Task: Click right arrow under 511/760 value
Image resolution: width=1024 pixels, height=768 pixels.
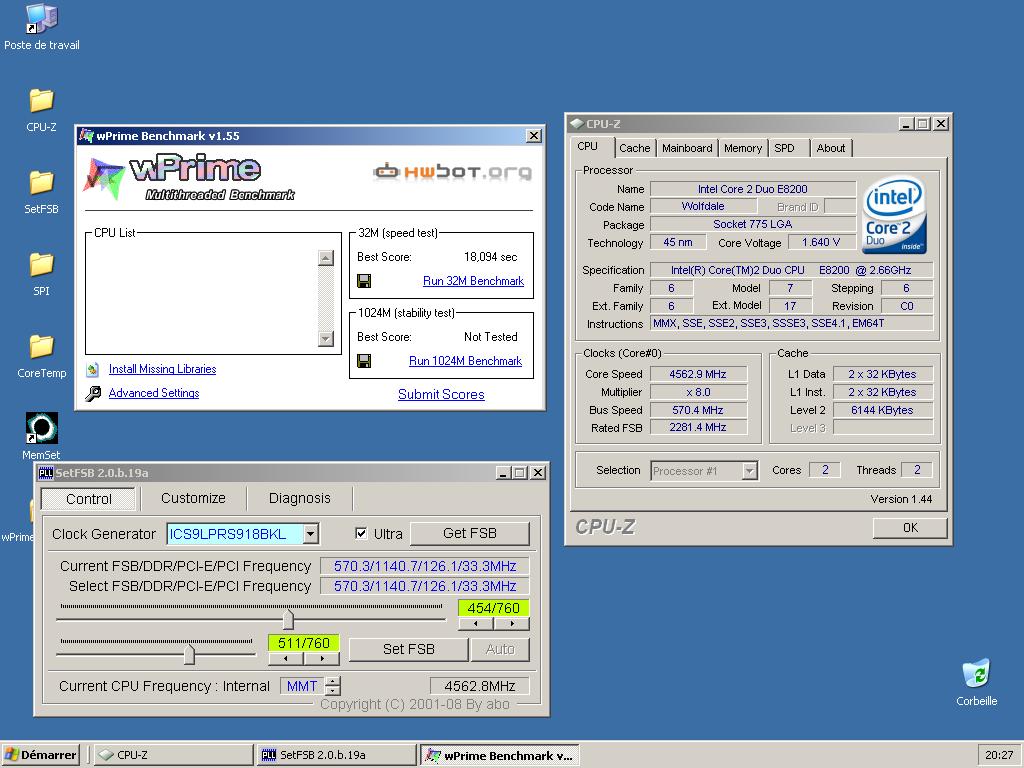Action: (x=322, y=658)
